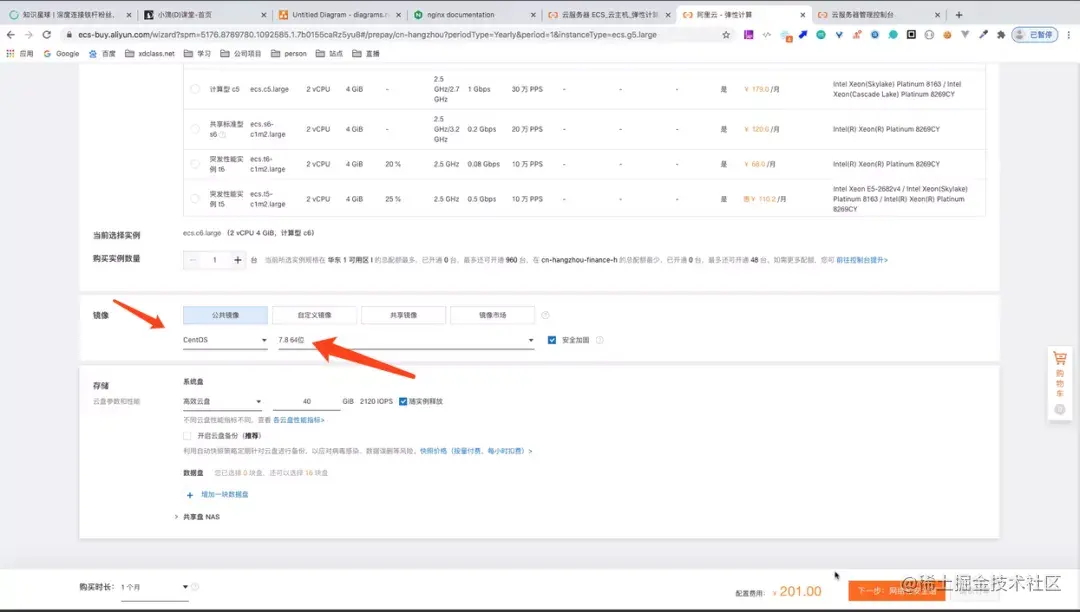Open a new browser tab with the plus button

click(959, 14)
